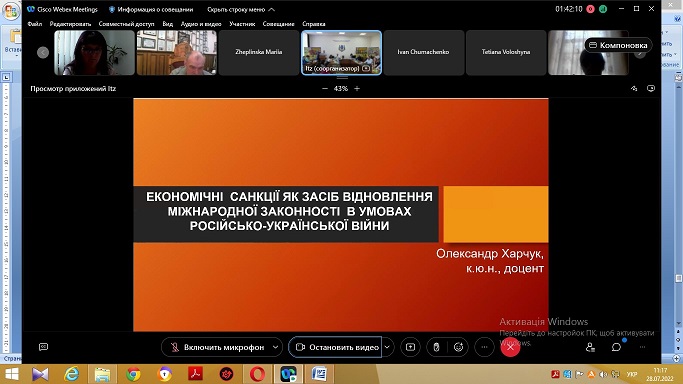Click Скрыть строку меню to hide menu bar

(x=241, y=9)
